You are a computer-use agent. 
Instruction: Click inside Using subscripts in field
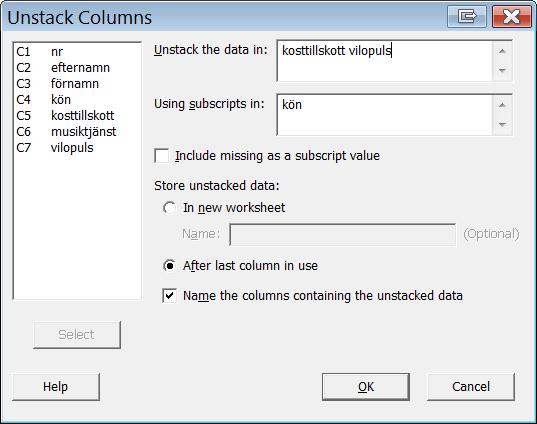pos(385,115)
